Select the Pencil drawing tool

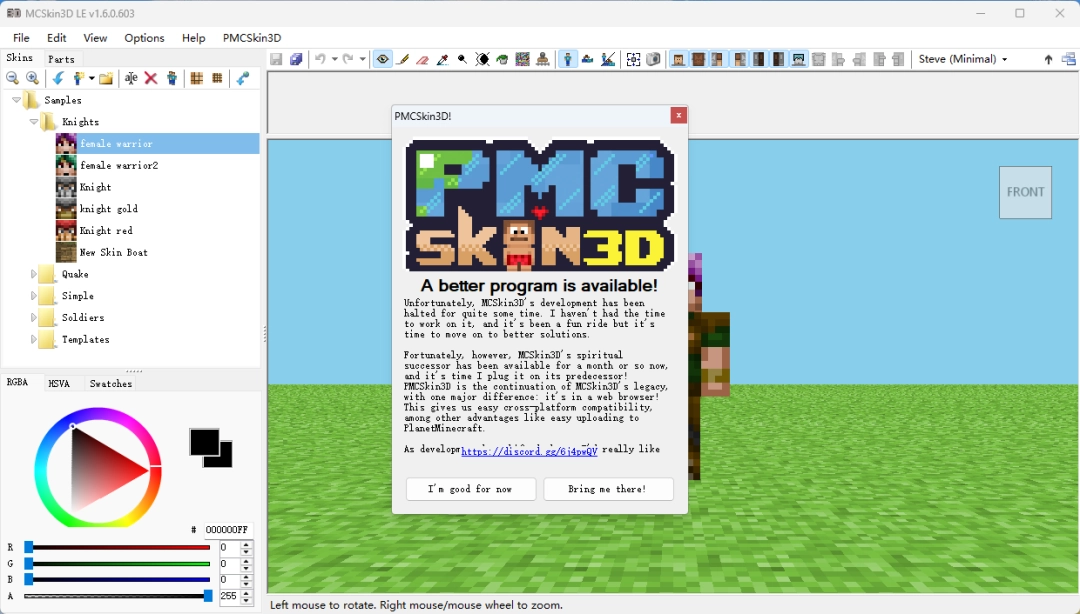402,59
